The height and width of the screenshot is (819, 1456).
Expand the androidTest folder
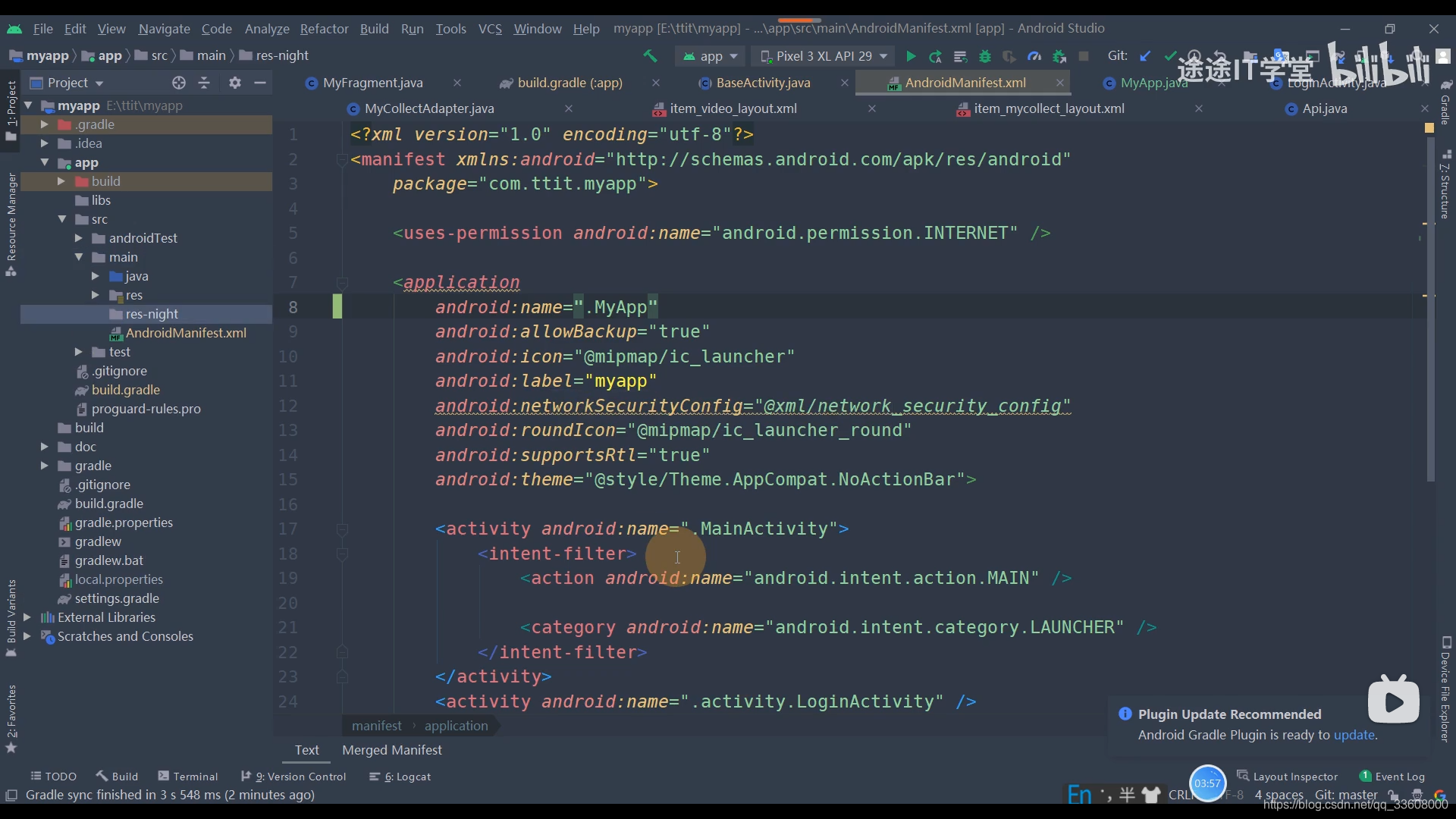click(x=79, y=238)
